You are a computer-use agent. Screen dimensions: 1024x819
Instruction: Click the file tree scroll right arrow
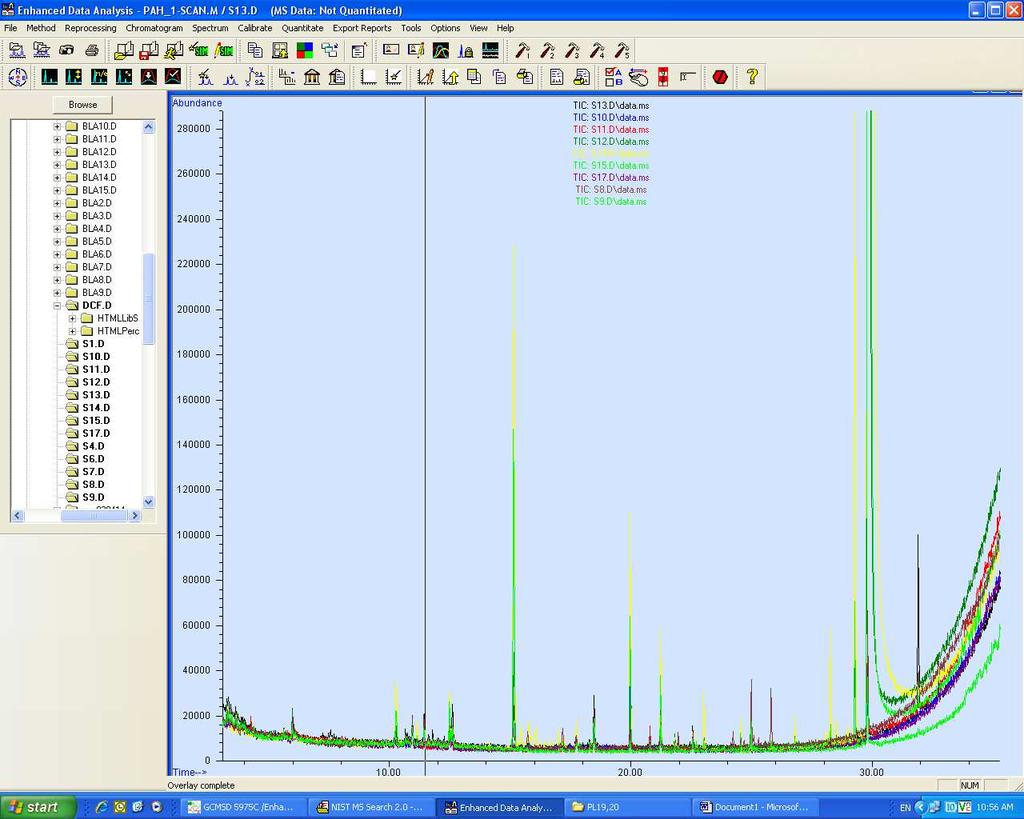tap(135, 515)
